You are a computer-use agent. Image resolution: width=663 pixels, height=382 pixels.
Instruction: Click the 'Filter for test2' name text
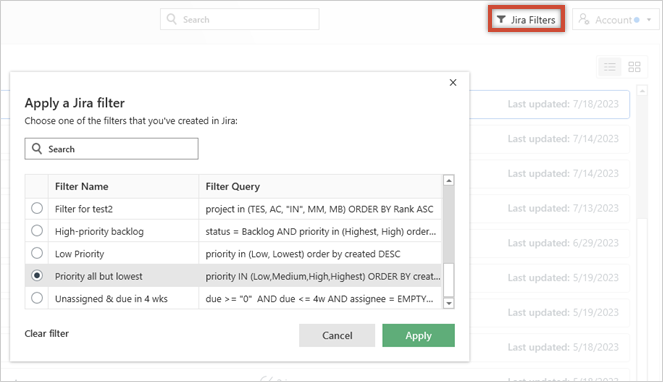pyautogui.click(x=84, y=209)
